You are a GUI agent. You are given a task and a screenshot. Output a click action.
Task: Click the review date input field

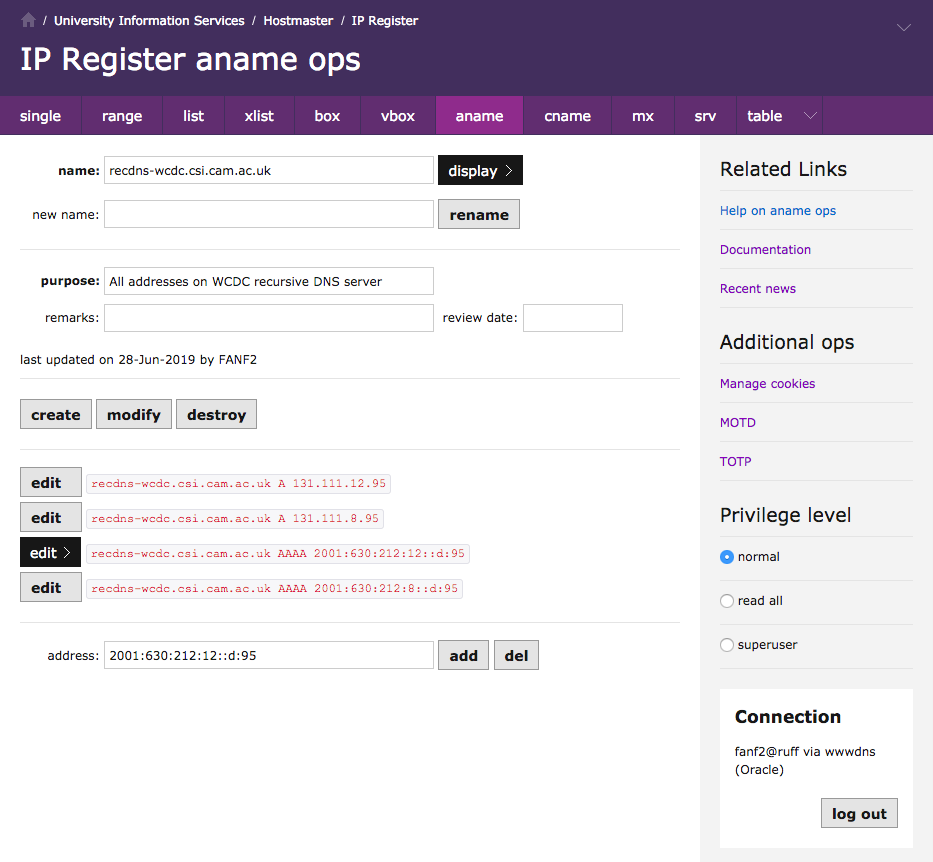[572, 318]
